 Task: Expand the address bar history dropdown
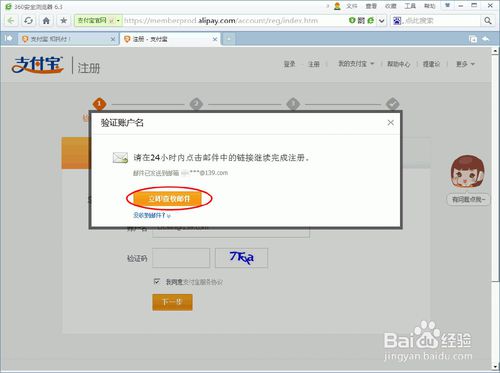point(382,21)
